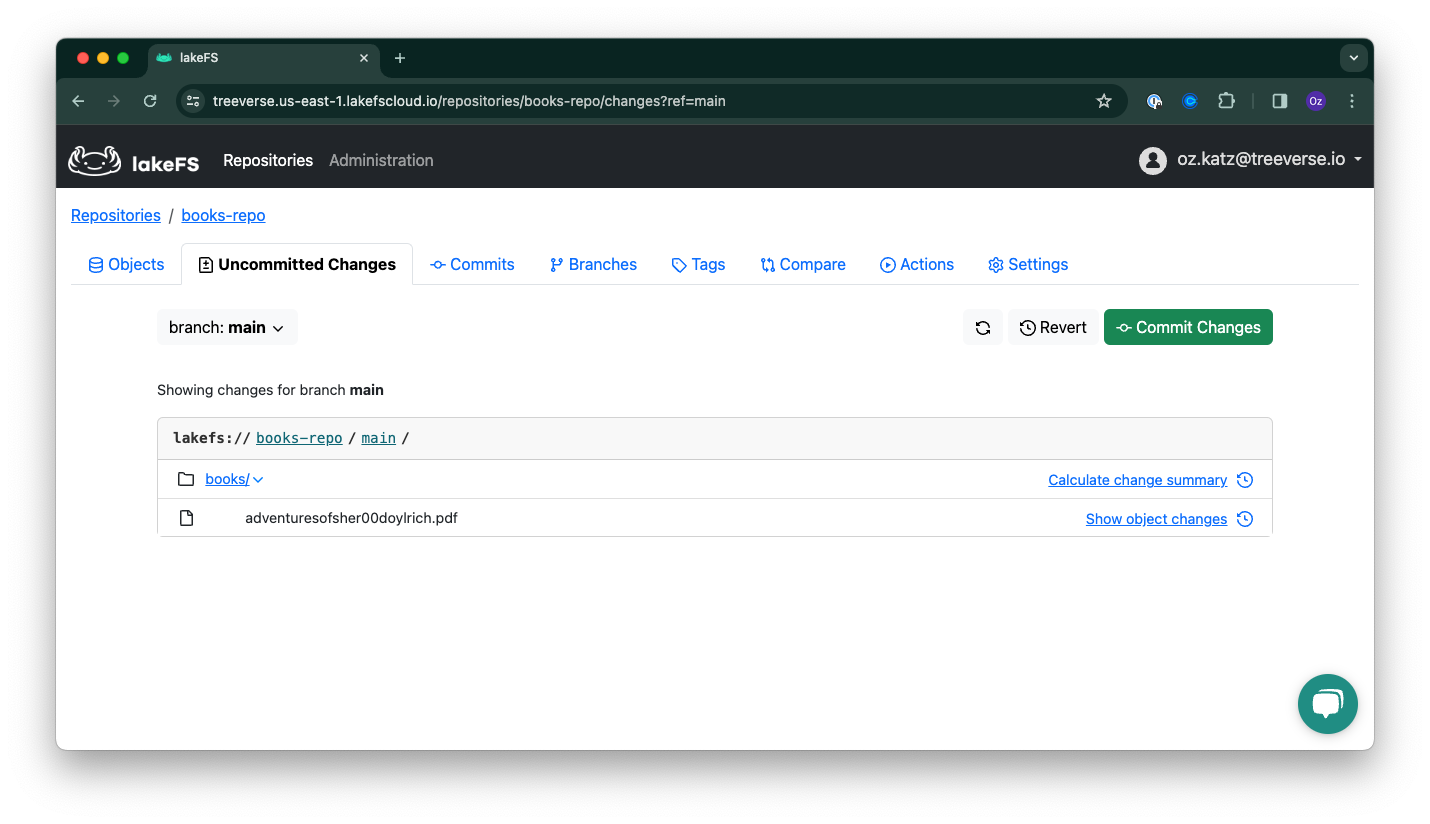Close the lakeFS browser tab
The height and width of the screenshot is (824, 1430).
point(364,58)
